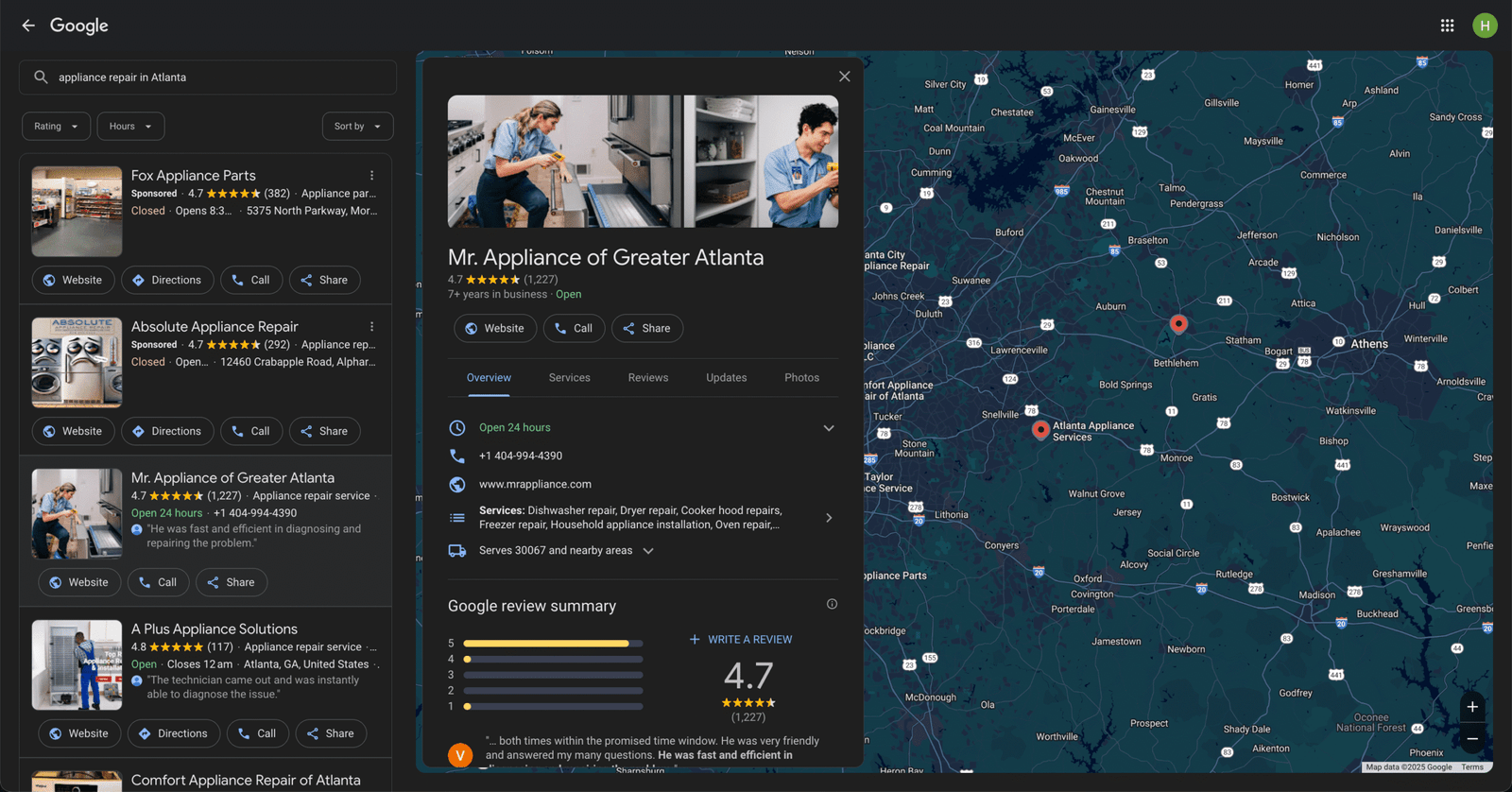This screenshot has width=1512, height=792.
Task: Click Call in the Mr. Appliance details panel
Action: [x=574, y=329]
